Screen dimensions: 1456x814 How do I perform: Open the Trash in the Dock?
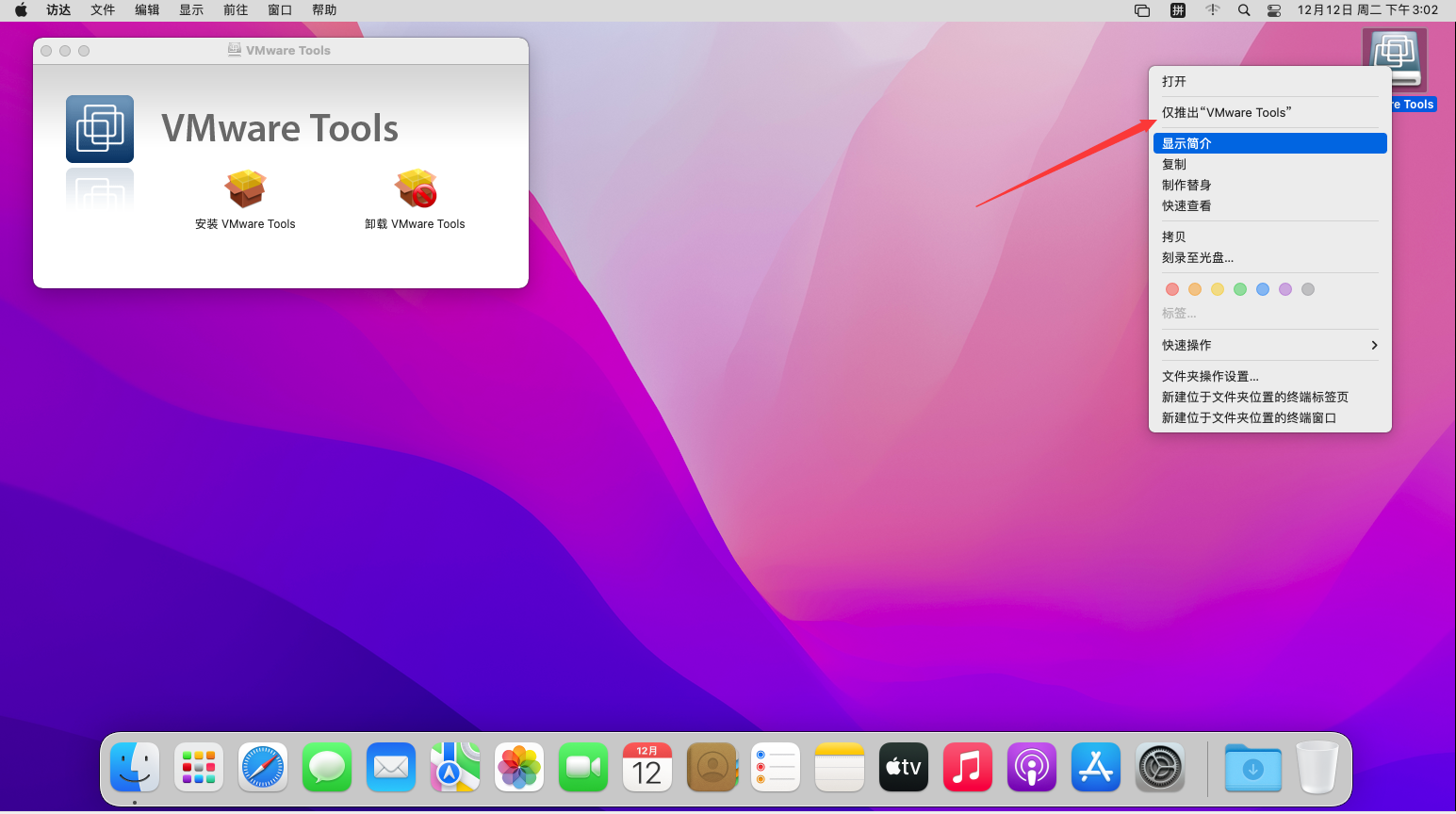coord(1317,768)
